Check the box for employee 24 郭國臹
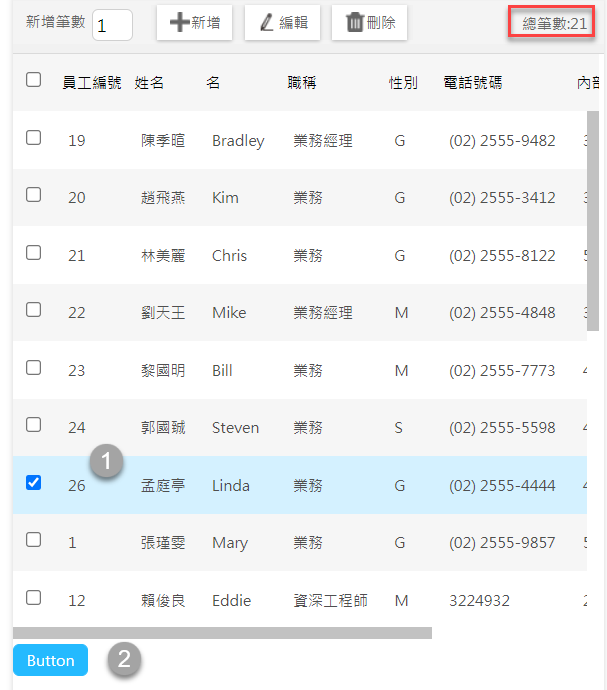This screenshot has width=607, height=690. [x=33, y=425]
